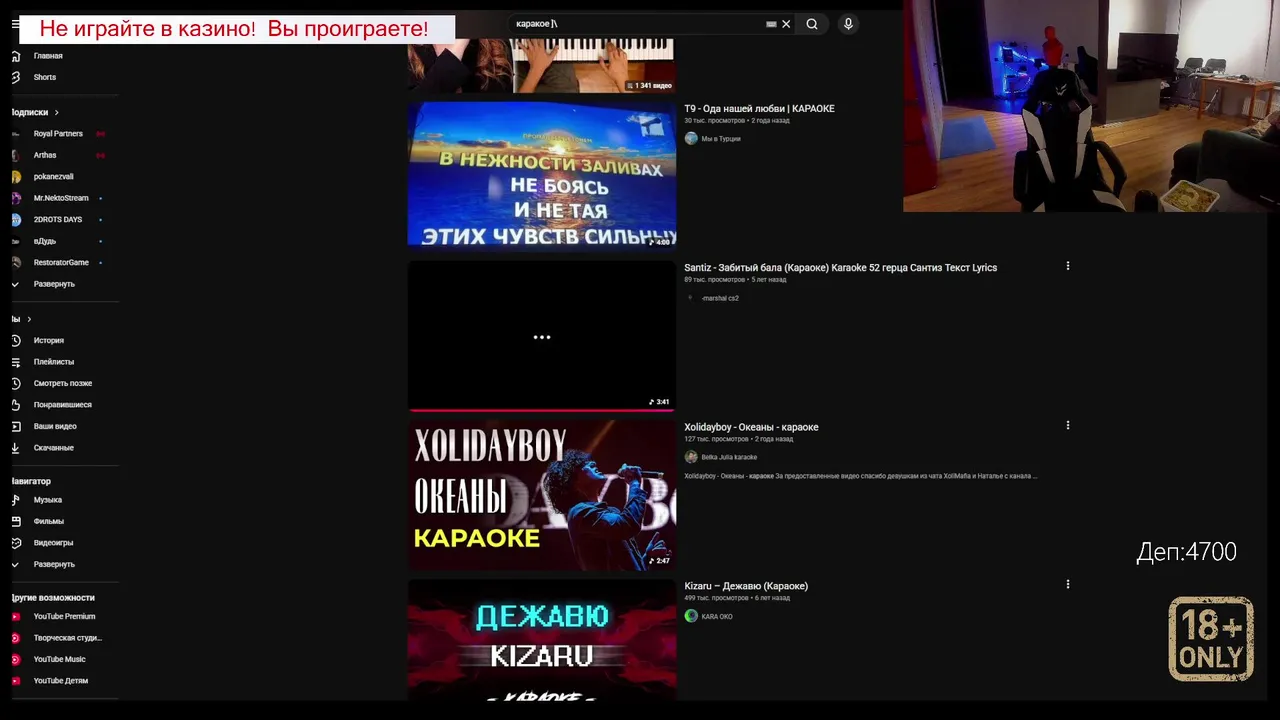The image size is (1280, 720).
Task: Open the Ваши видео icon
Action: [x=15, y=426]
